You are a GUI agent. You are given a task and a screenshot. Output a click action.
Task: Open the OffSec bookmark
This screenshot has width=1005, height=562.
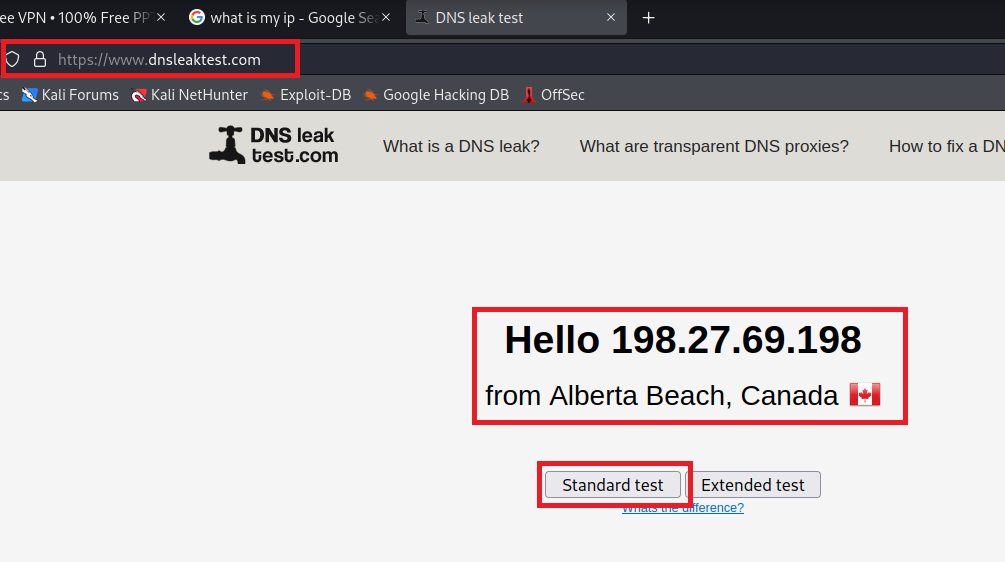coord(553,95)
